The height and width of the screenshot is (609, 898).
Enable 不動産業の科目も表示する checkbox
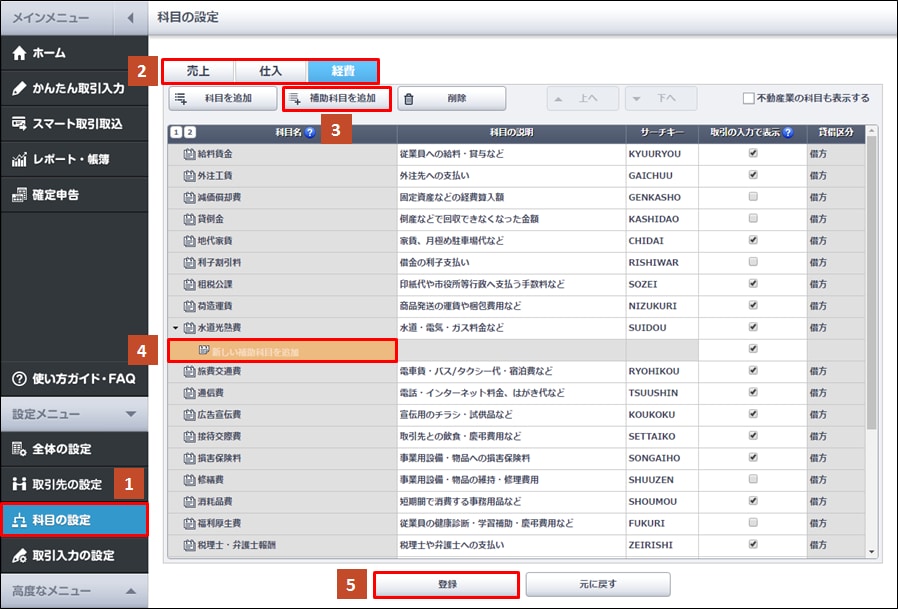click(748, 98)
